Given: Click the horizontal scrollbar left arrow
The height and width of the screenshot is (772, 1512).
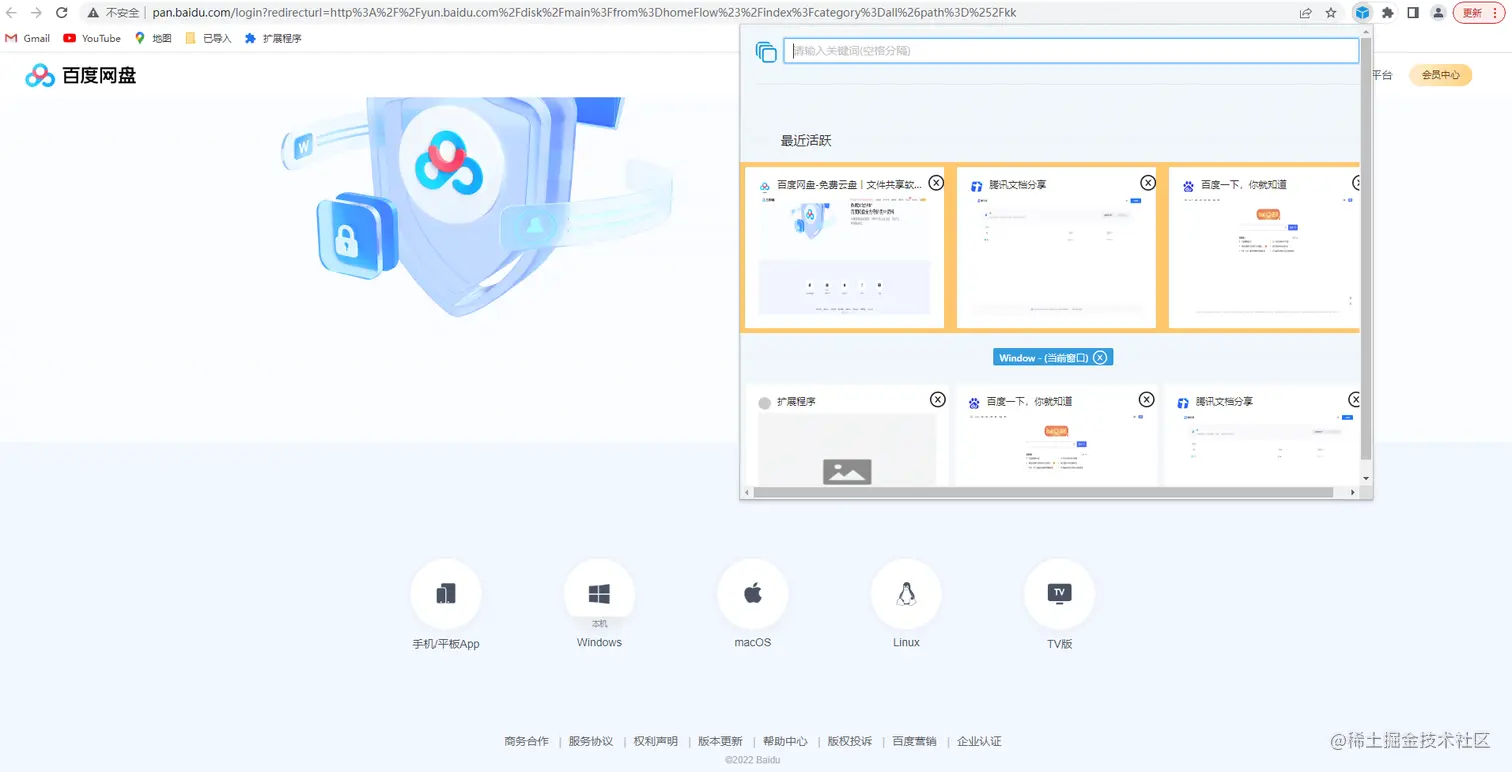Looking at the screenshot, I should (746, 492).
